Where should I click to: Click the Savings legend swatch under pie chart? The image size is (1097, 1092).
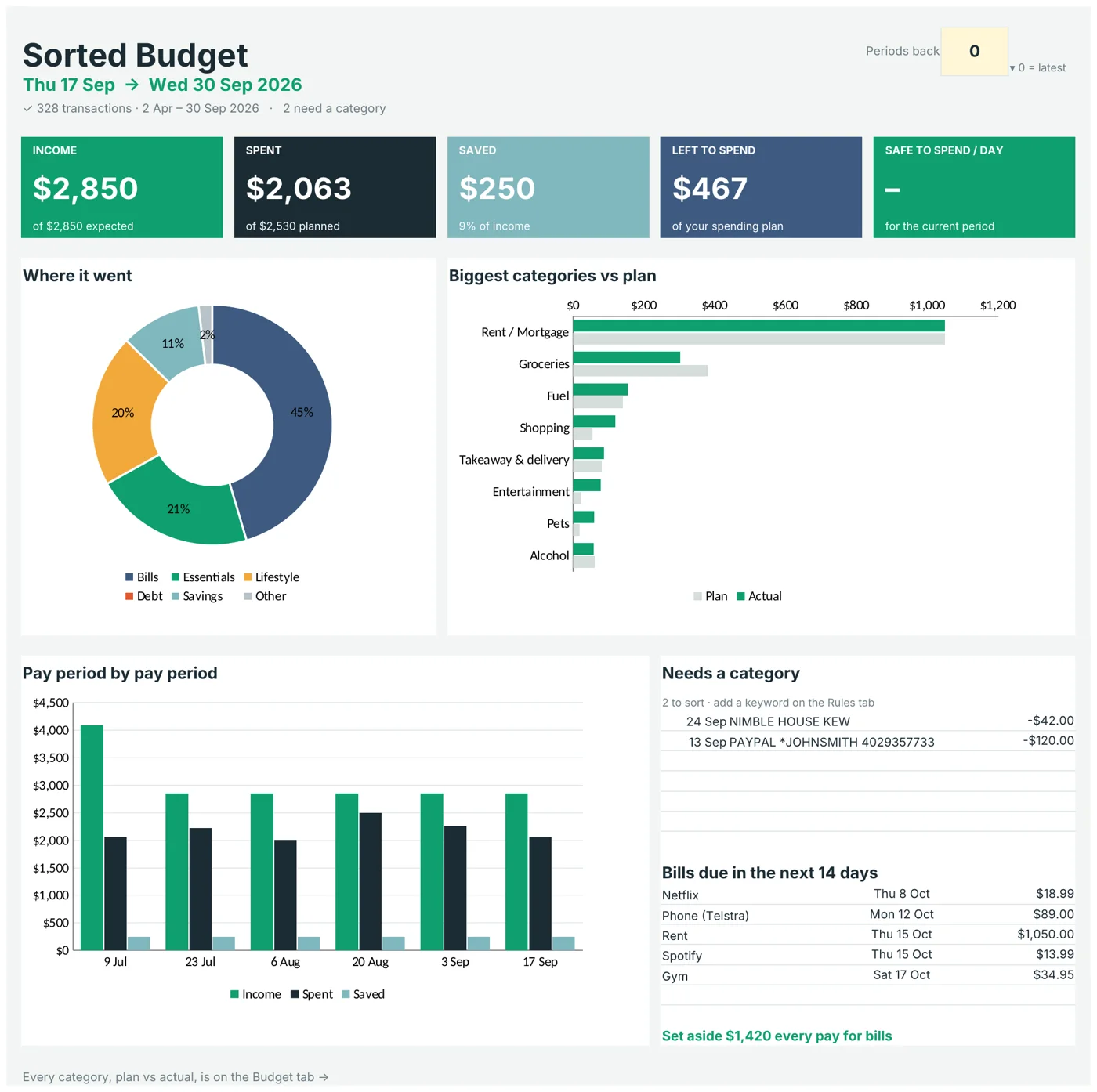[176, 596]
